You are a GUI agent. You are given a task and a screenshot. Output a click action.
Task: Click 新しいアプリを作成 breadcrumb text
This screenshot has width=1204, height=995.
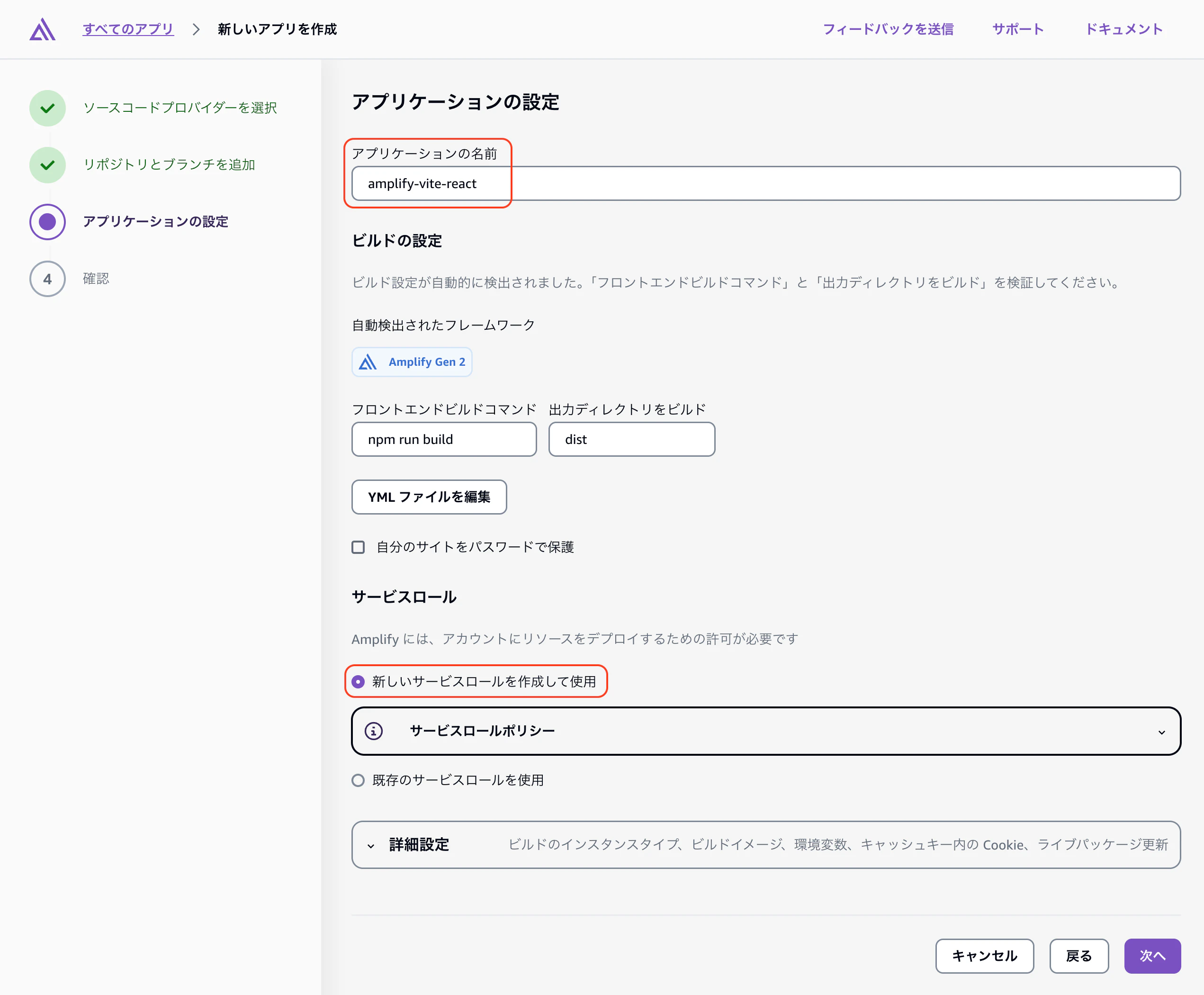[278, 29]
